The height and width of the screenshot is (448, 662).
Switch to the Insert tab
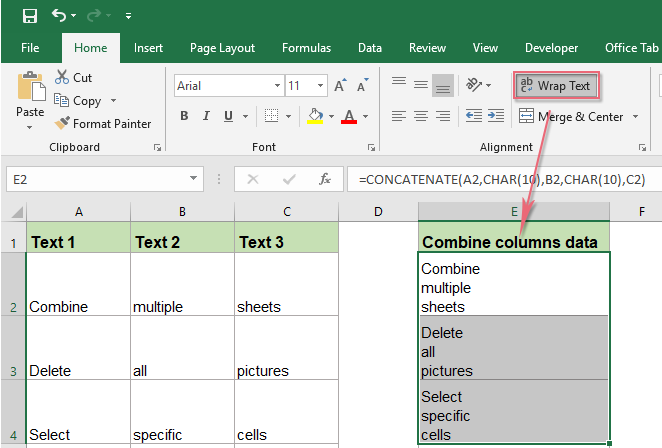(148, 48)
